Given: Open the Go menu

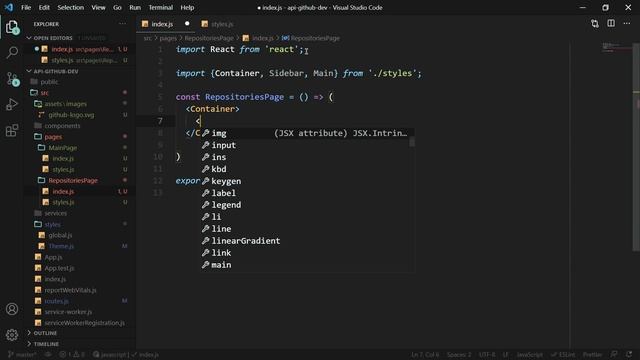Looking at the screenshot, I should pyautogui.click(x=117, y=7).
